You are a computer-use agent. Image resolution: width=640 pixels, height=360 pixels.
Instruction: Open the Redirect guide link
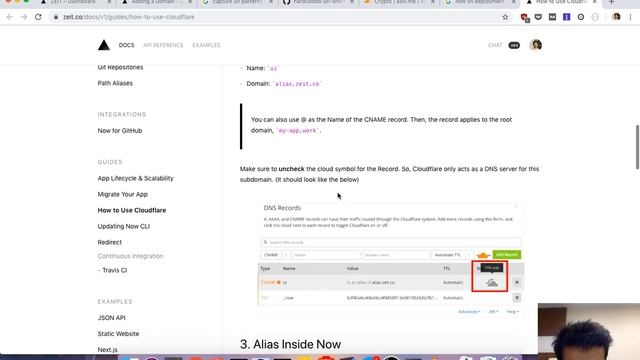109,242
